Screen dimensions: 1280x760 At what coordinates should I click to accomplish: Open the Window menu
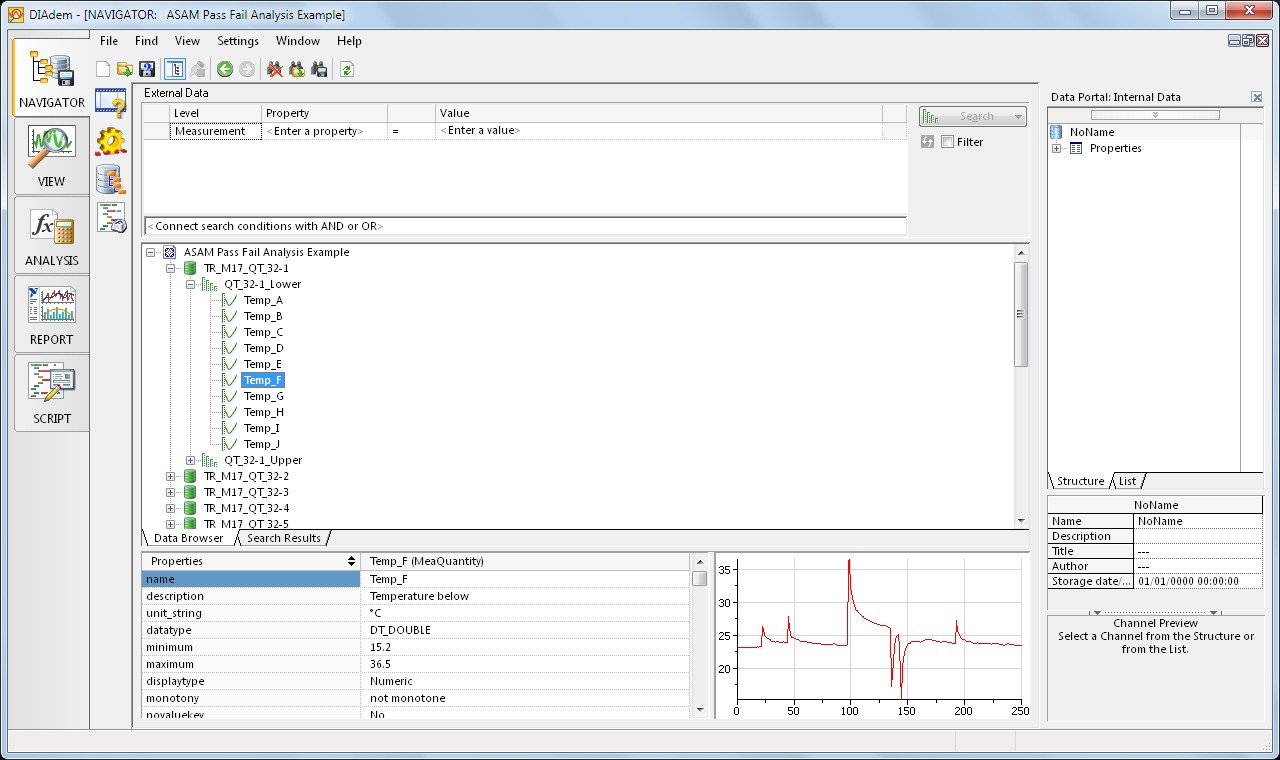pos(298,41)
